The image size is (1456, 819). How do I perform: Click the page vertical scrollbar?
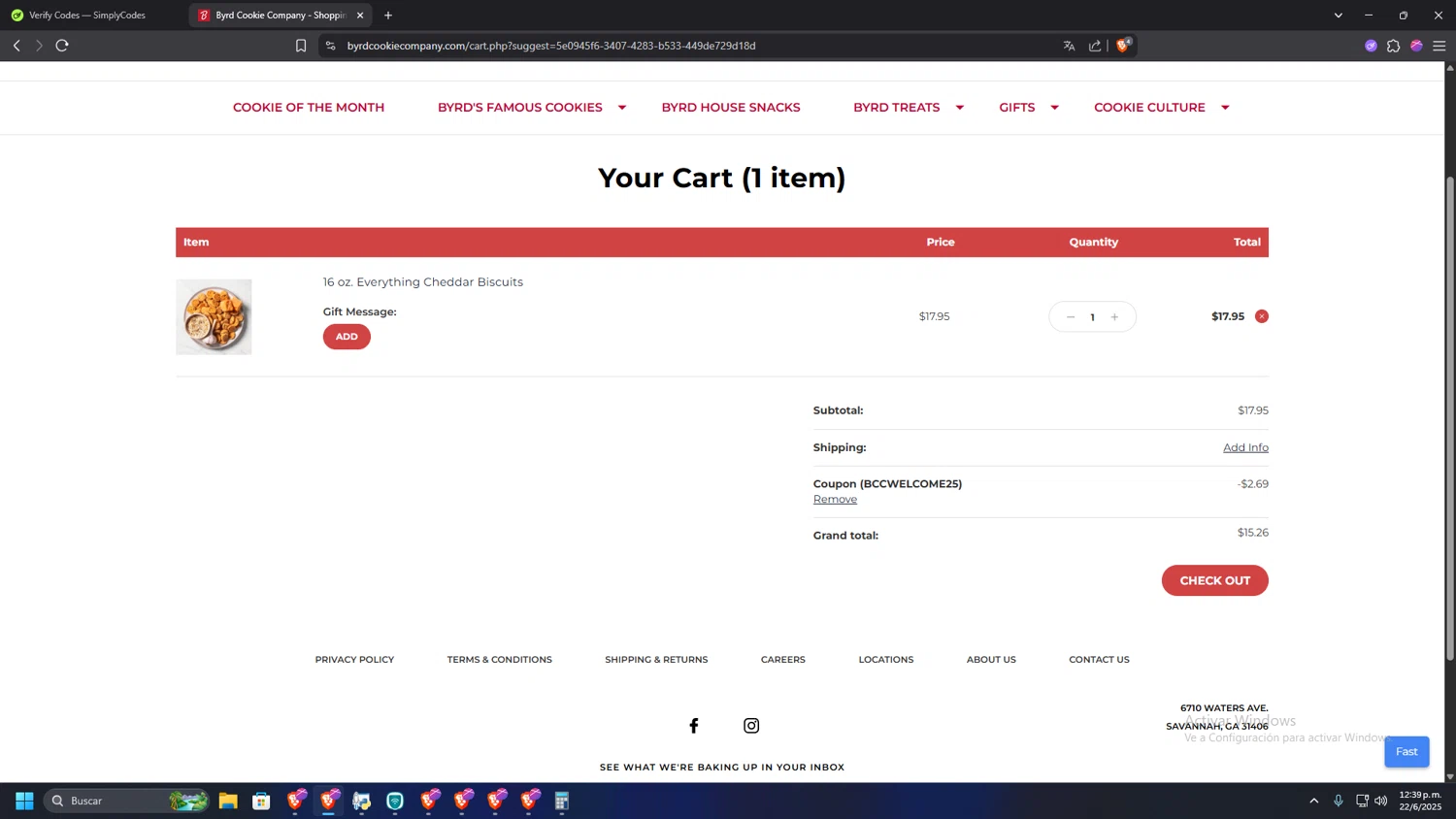coord(1450,419)
